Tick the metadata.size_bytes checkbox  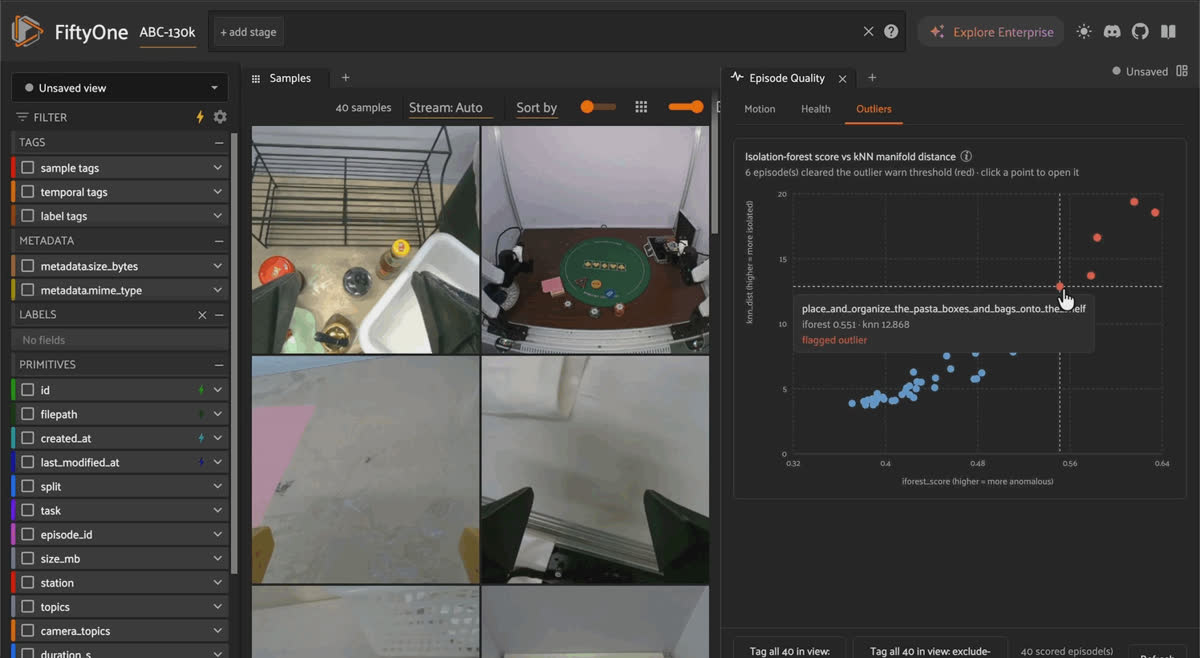tap(28, 266)
